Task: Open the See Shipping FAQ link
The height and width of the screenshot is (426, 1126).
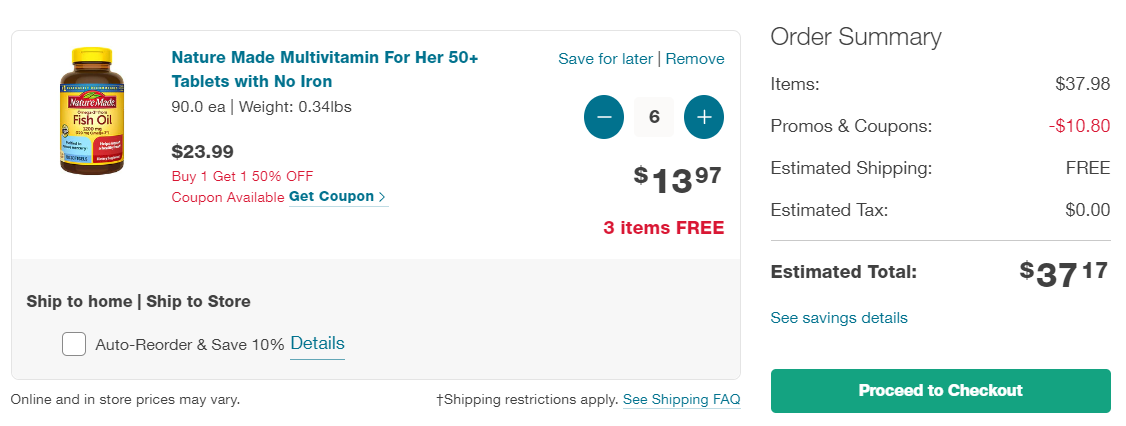Action: [681, 399]
